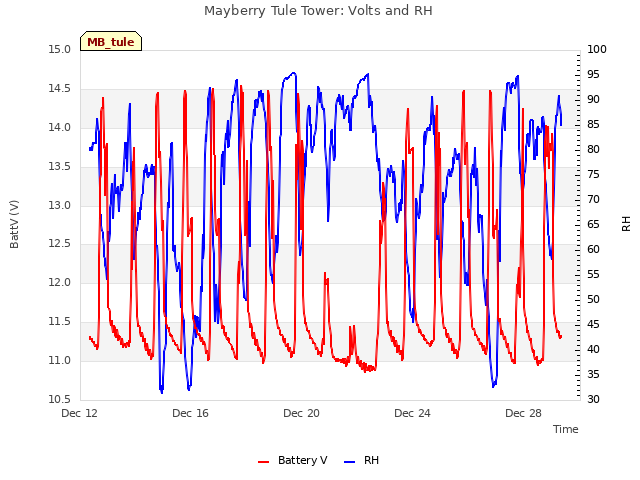This screenshot has width=640, height=480.
Task: Click the 60 right axis value
Action: [593, 249]
